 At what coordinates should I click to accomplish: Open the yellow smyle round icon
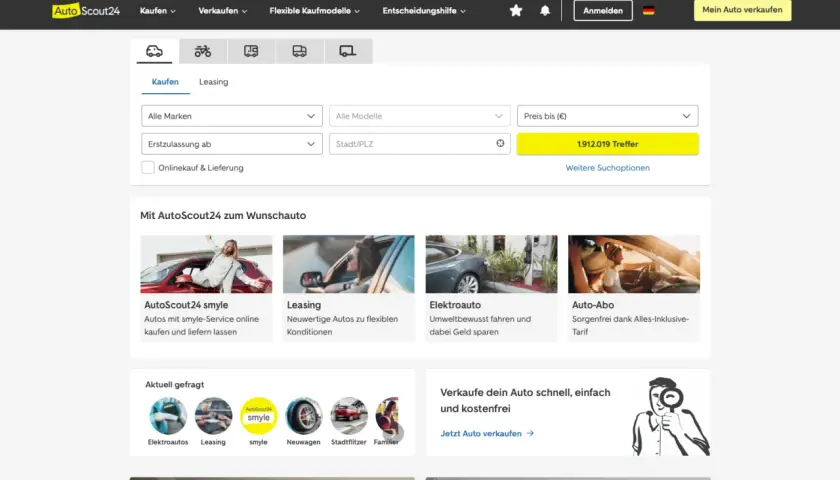point(258,416)
